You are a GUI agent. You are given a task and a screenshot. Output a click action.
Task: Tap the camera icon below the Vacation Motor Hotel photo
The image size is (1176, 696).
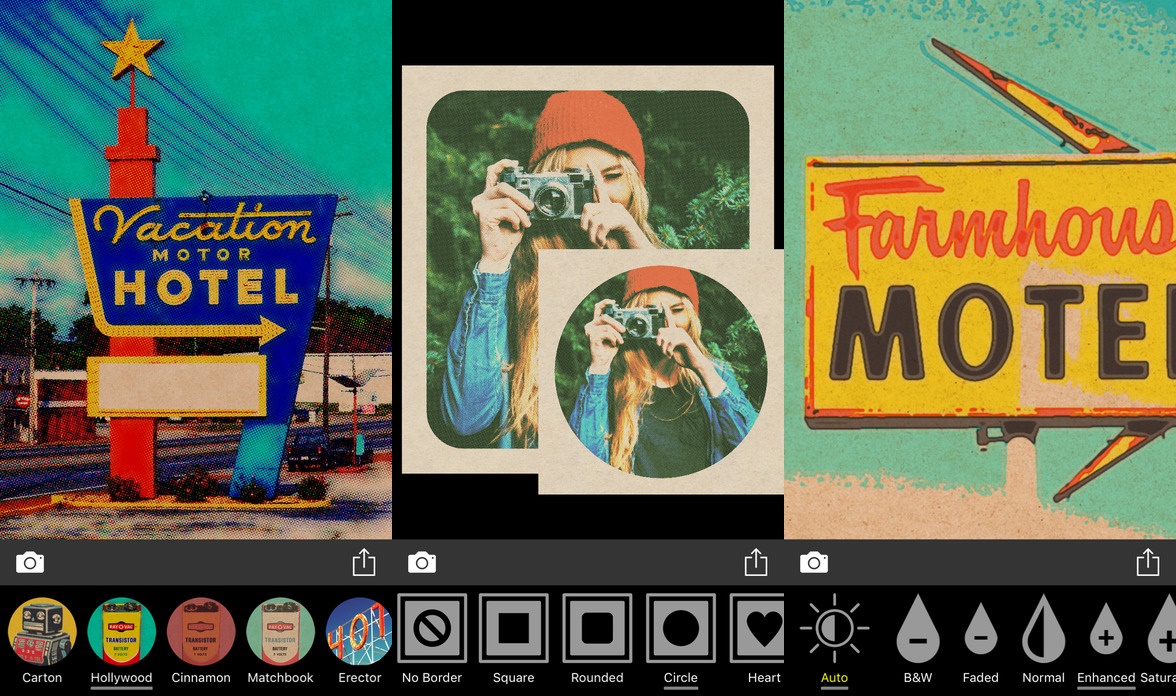pos(30,563)
